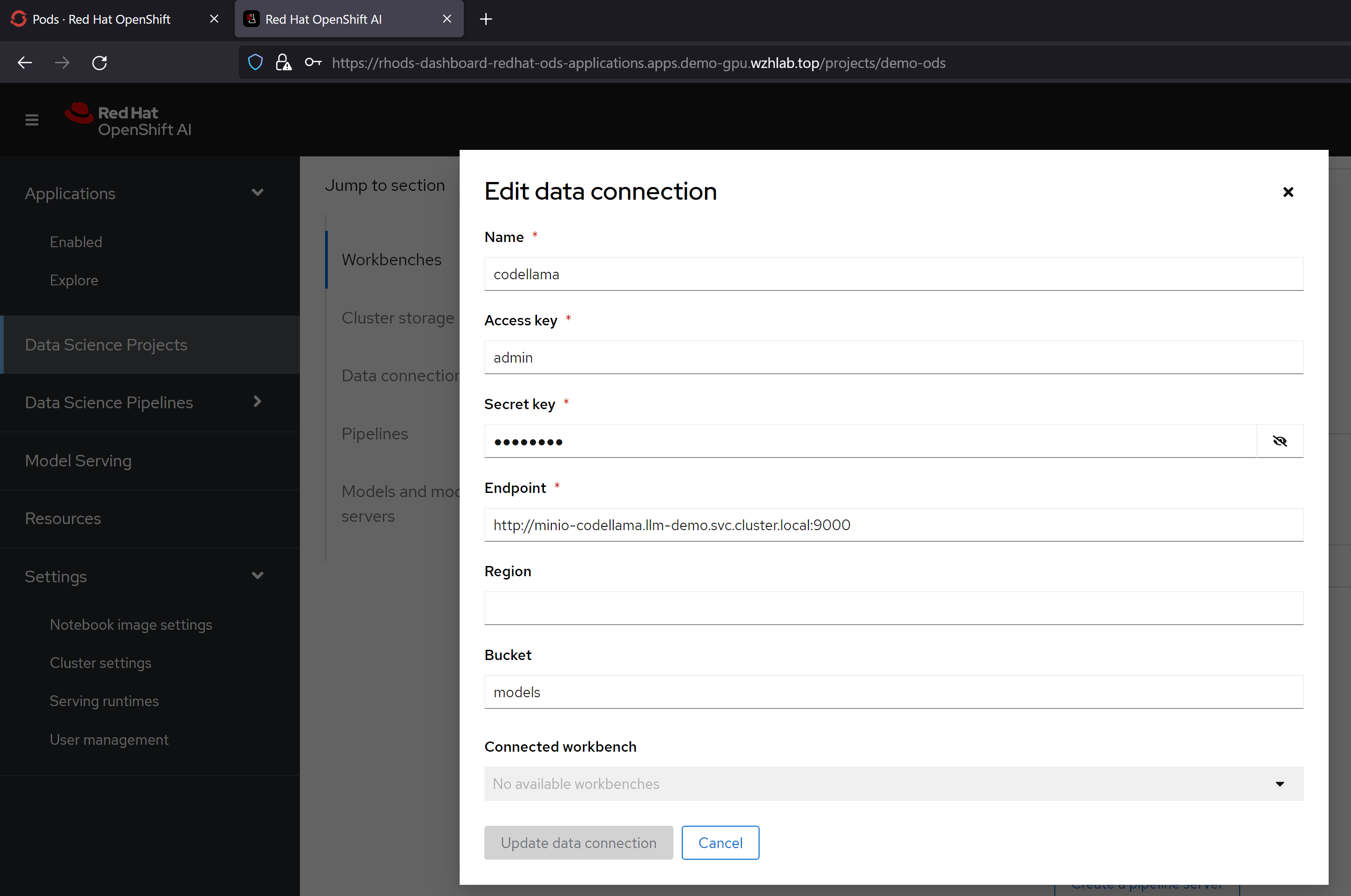The image size is (1351, 896).
Task: Click the Endpoint URL text field
Action: coord(893,525)
